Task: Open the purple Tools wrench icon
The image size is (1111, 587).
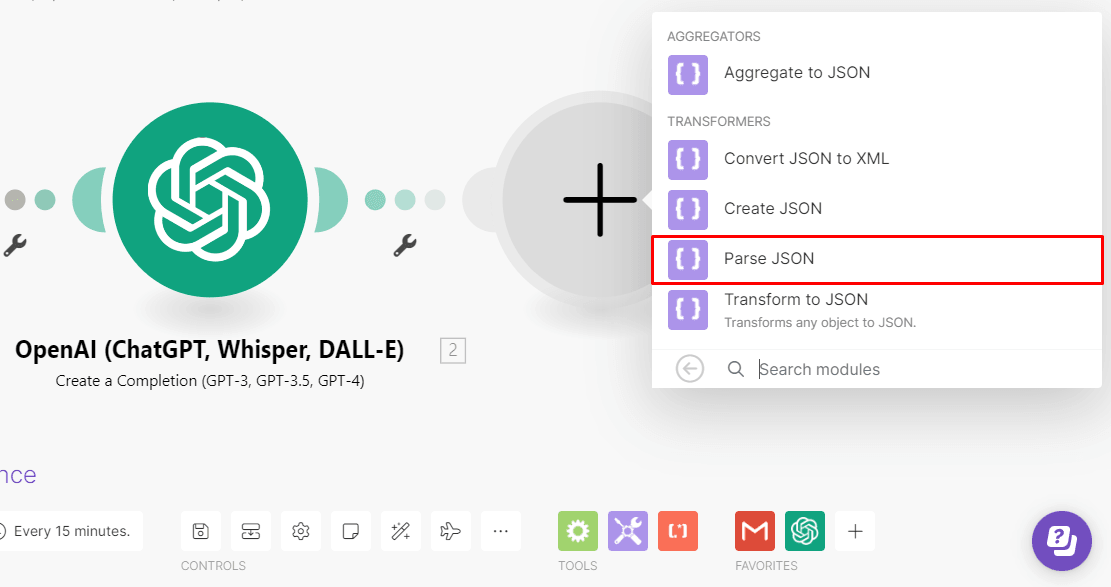Action: [628, 531]
